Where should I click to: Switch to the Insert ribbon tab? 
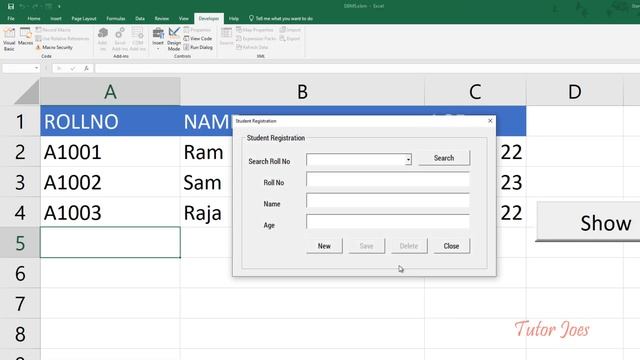[x=56, y=18]
